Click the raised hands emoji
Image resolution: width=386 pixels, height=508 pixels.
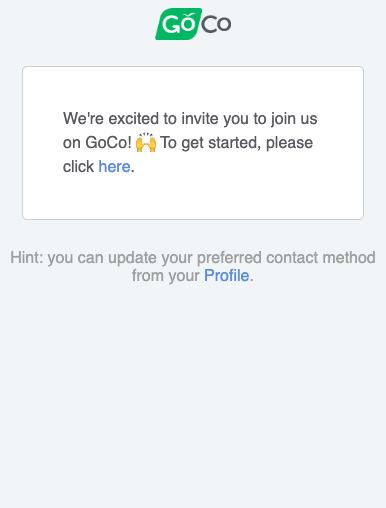tap(146, 143)
